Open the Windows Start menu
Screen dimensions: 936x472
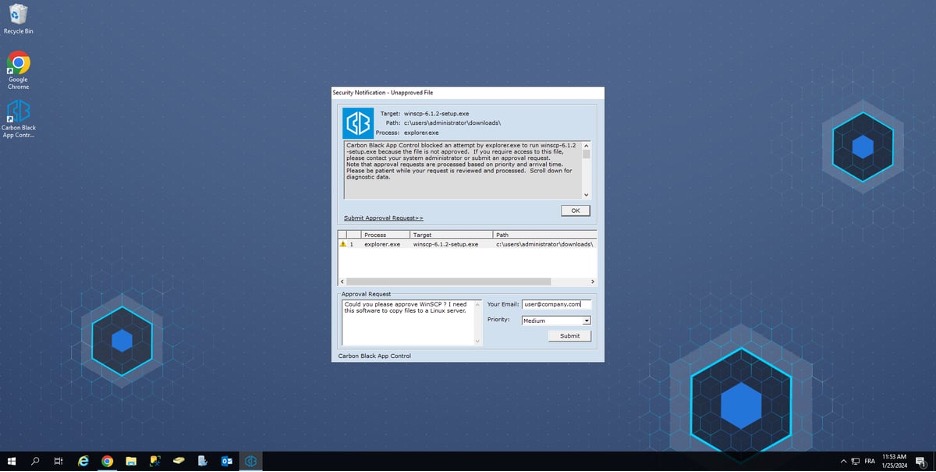(x=11, y=461)
